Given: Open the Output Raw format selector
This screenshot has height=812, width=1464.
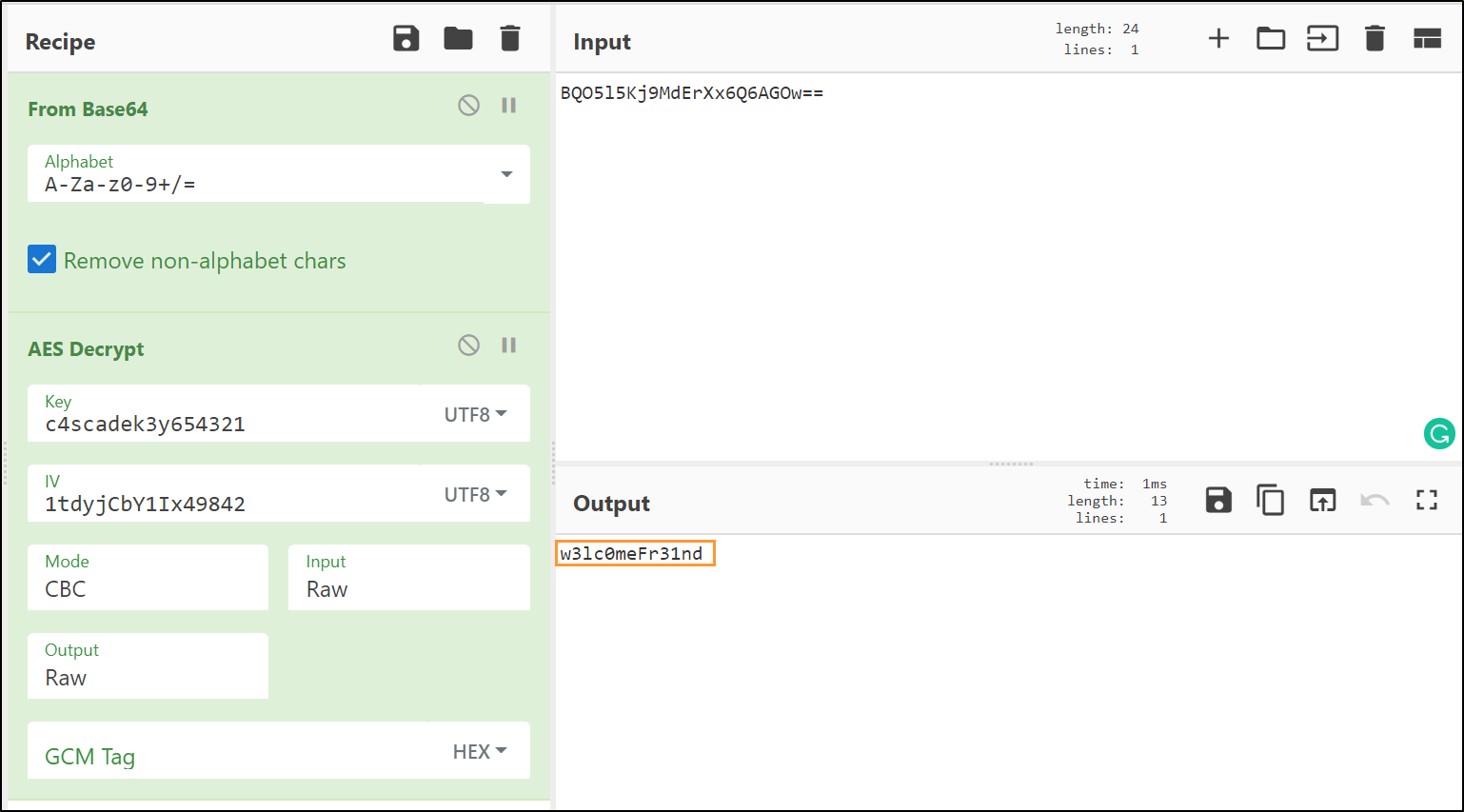Looking at the screenshot, I should [x=148, y=665].
